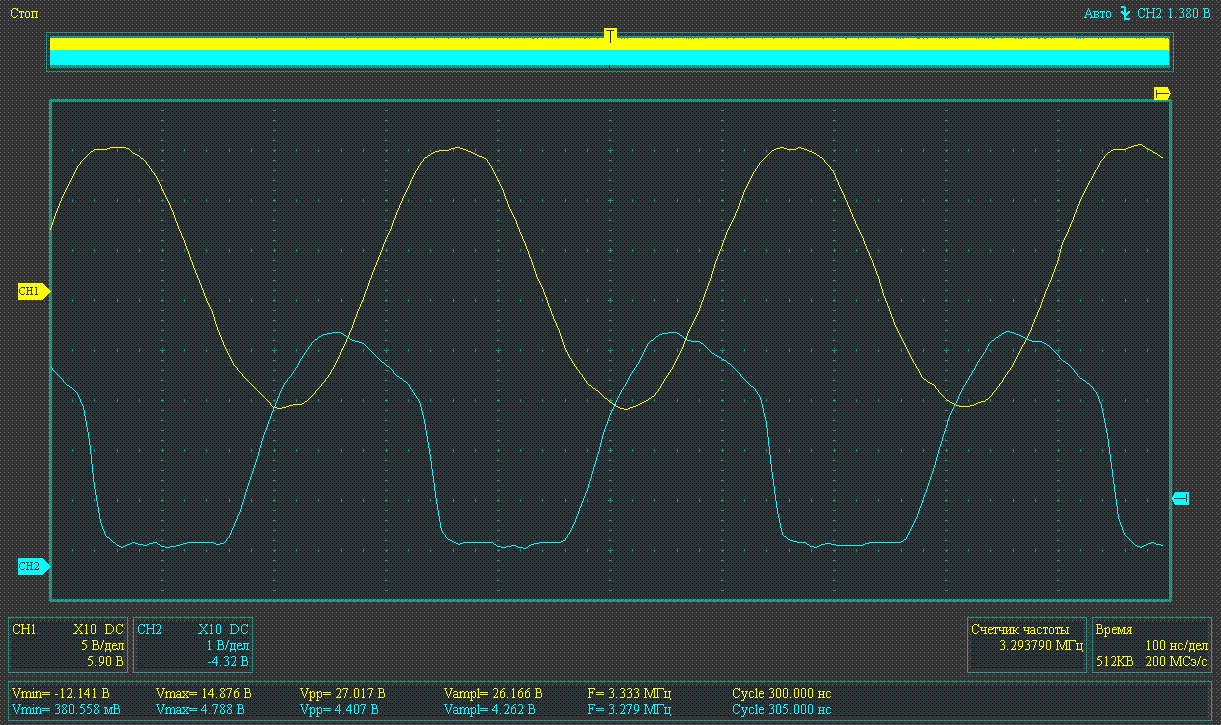Click the cyan CH2 ground level marker
1221x725 pixels.
33,566
